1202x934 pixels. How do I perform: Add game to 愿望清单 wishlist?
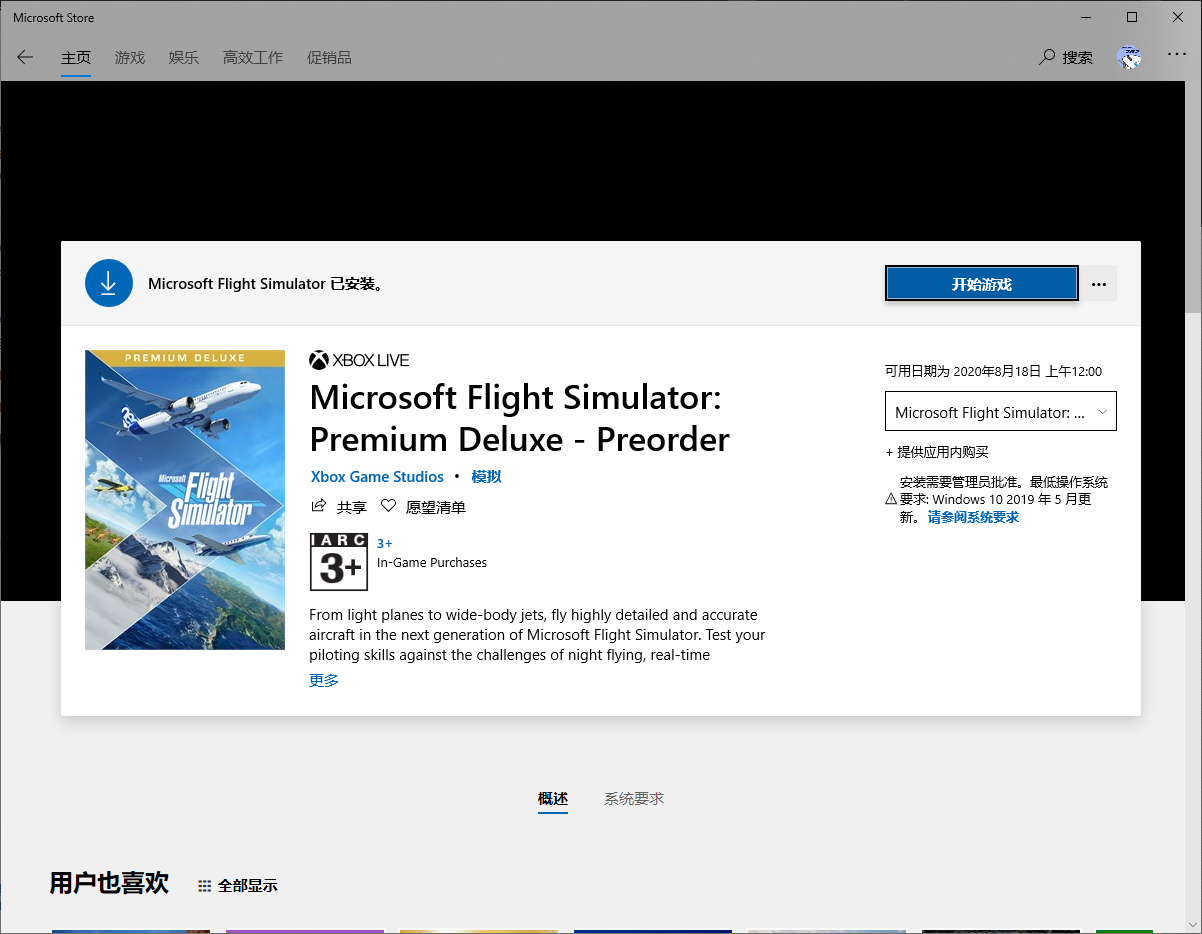click(x=423, y=507)
